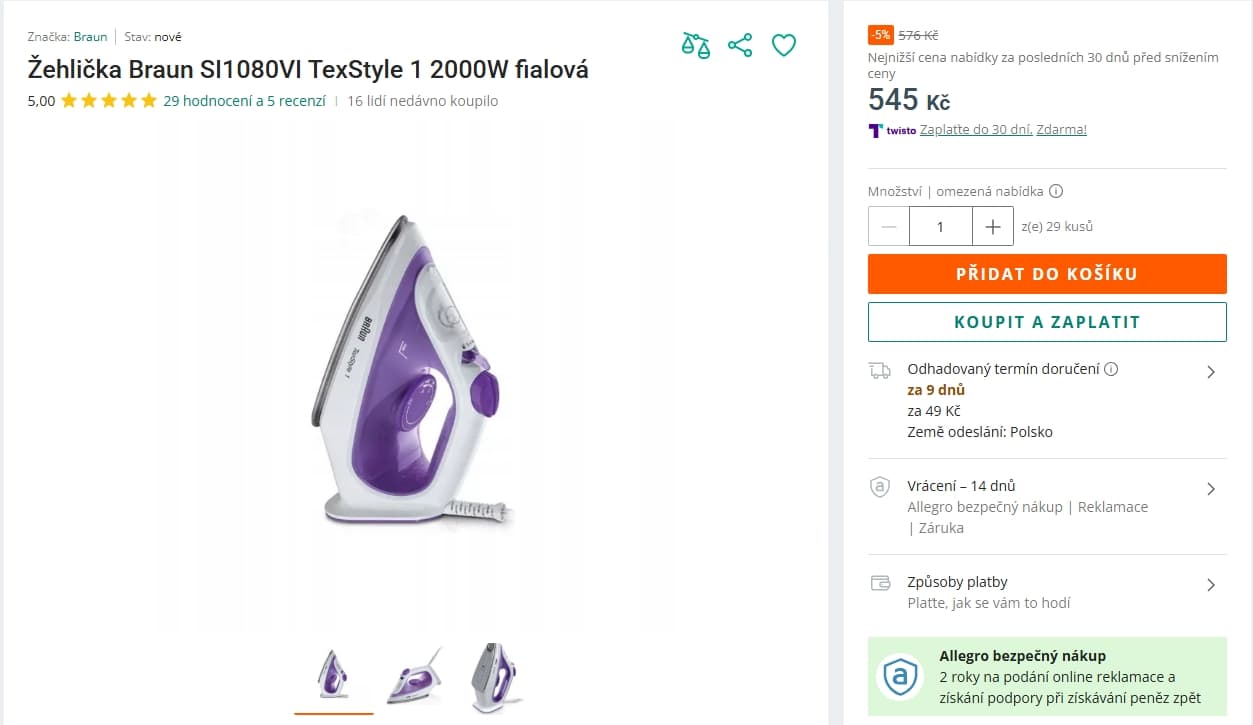
Task: Increase quantity with the plus button
Action: coord(993,227)
